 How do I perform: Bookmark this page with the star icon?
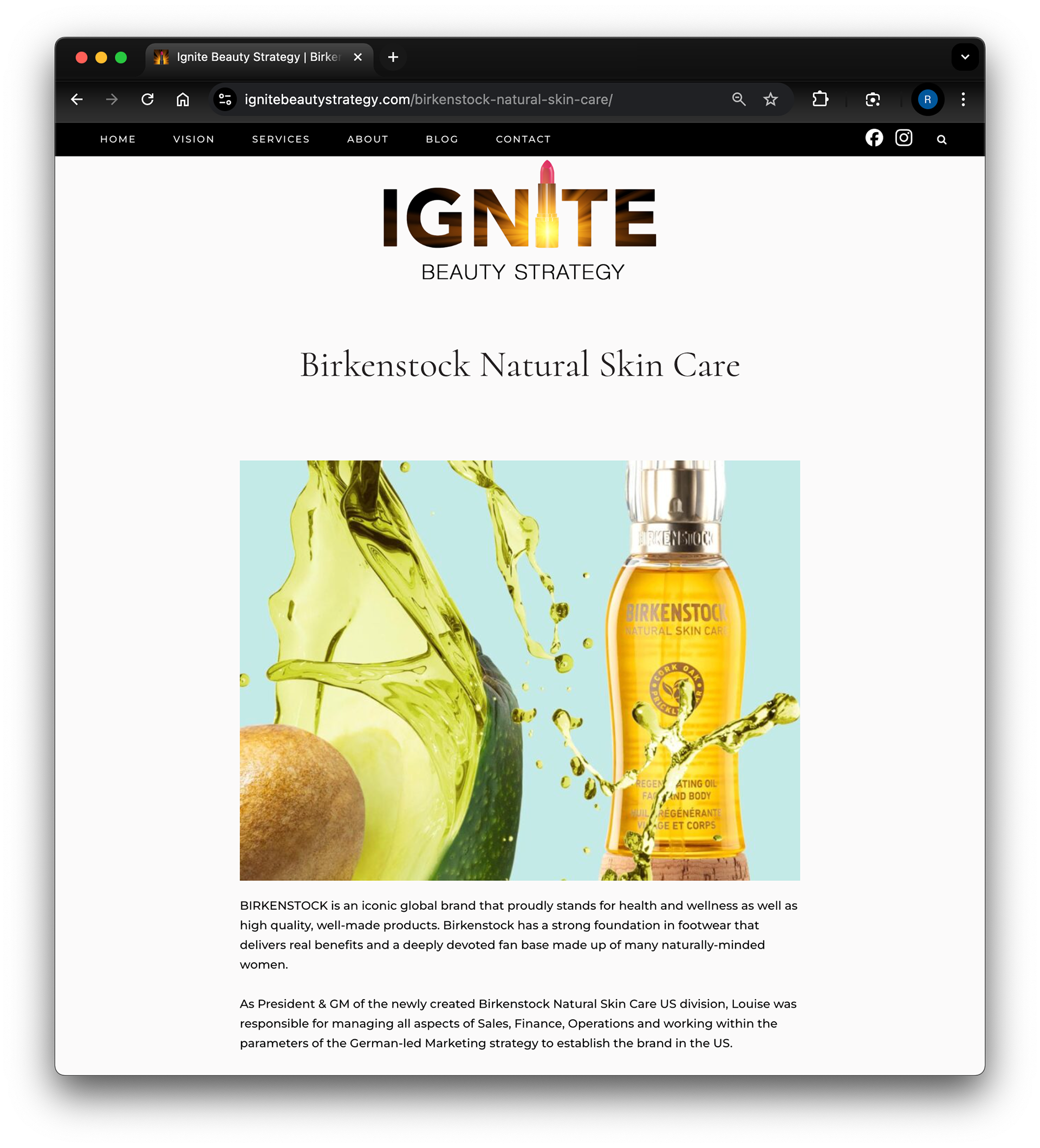[x=770, y=100]
